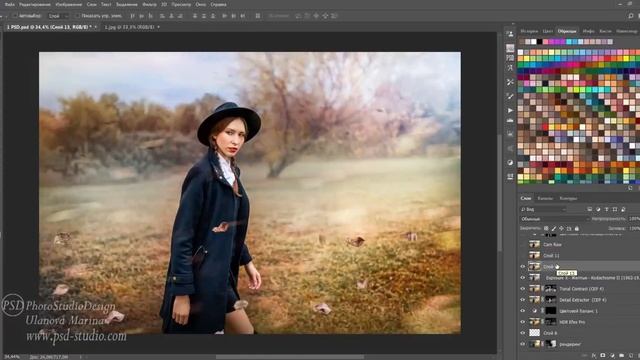Click the Align top edges icon
The height and width of the screenshot is (360, 640).
132,16
